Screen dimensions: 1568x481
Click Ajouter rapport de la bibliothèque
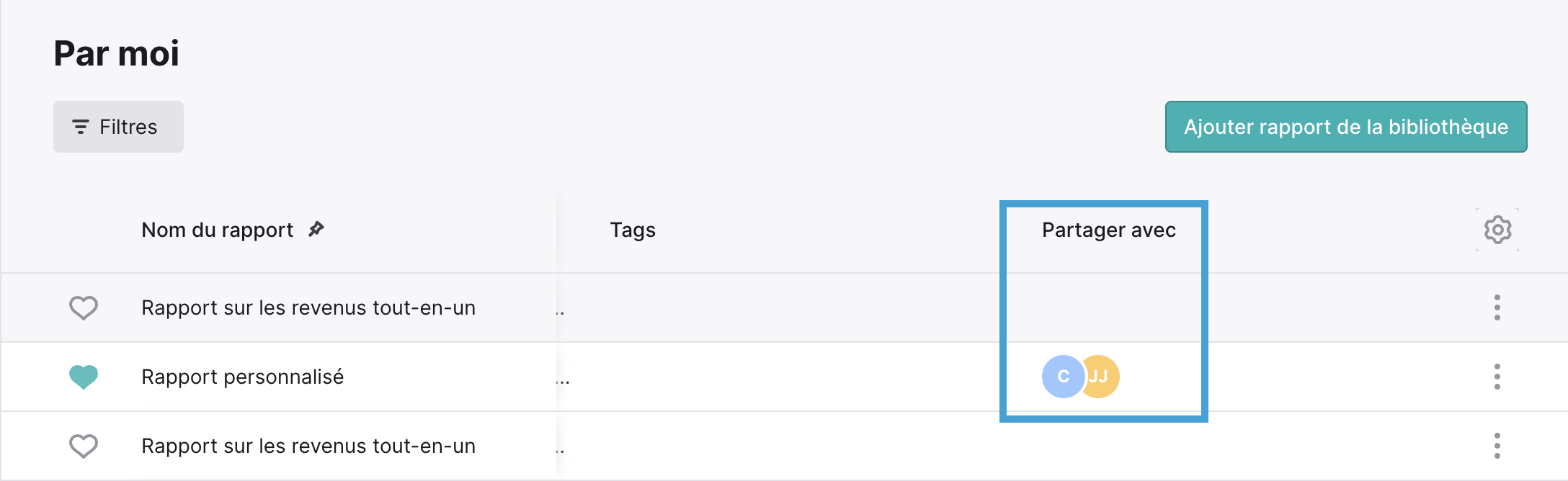click(1346, 127)
